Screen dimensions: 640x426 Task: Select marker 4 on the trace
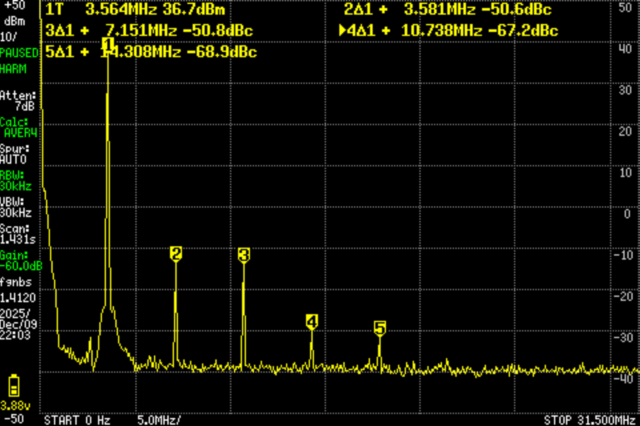312,321
